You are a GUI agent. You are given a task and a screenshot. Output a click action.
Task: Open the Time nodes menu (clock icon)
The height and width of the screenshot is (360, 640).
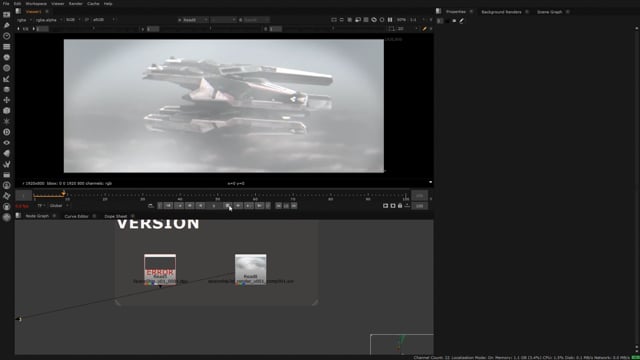click(7, 36)
